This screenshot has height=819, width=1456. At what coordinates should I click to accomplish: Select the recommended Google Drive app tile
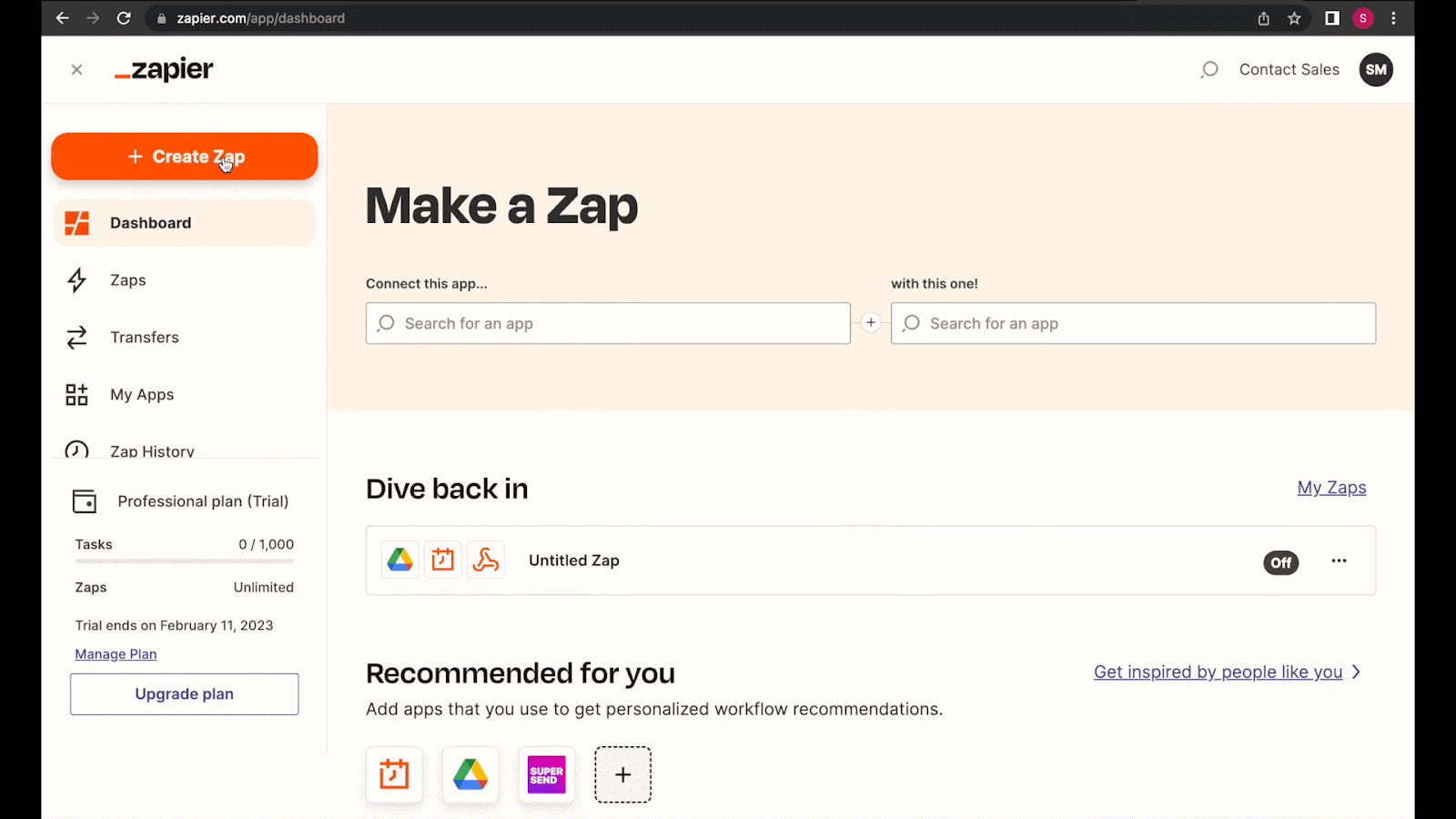(x=470, y=774)
